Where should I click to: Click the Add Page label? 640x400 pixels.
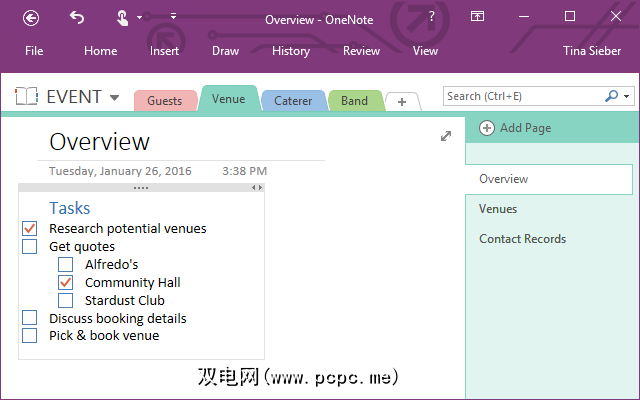(526, 128)
